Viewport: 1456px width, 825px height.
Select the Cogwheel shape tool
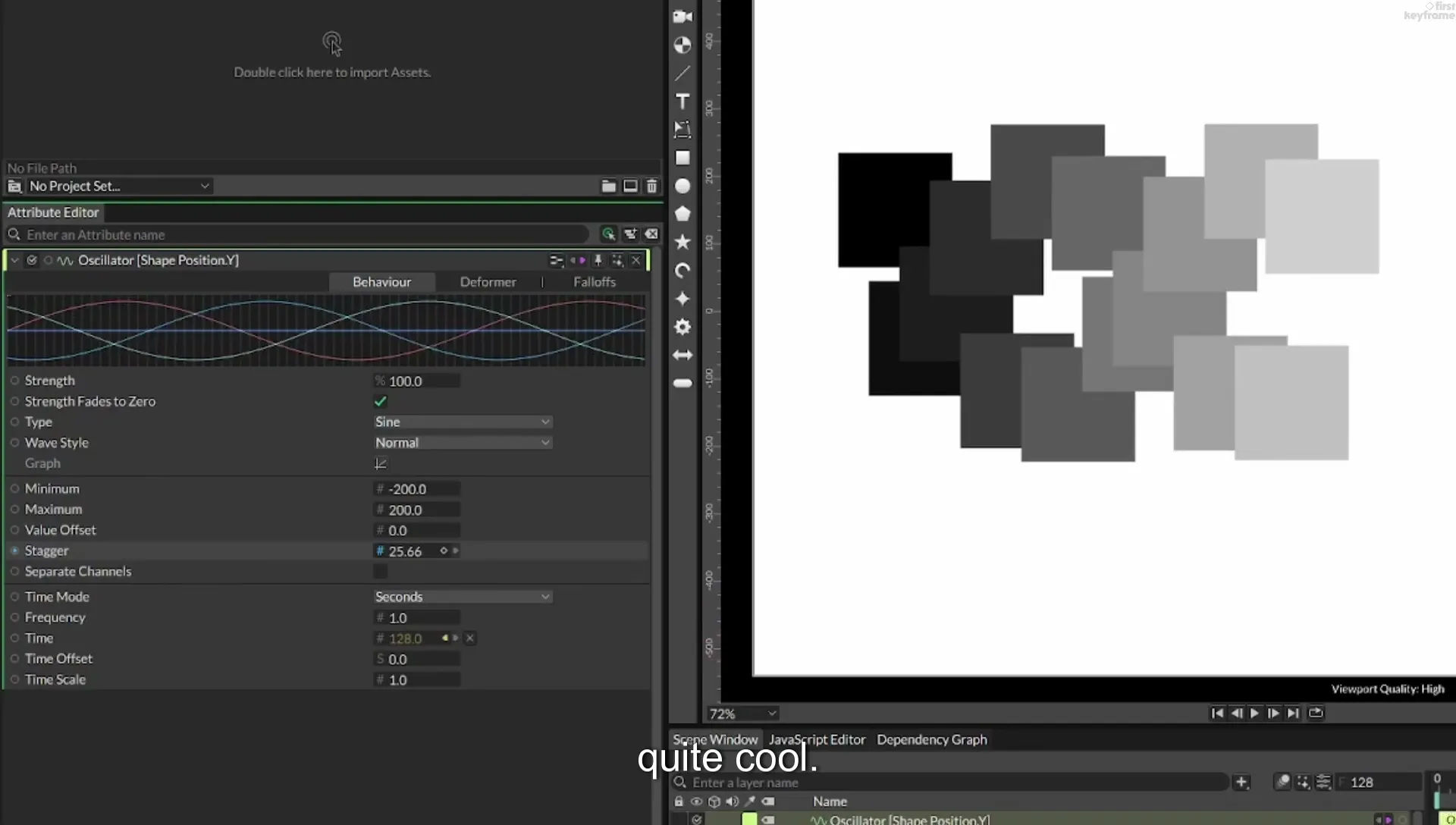coord(682,327)
